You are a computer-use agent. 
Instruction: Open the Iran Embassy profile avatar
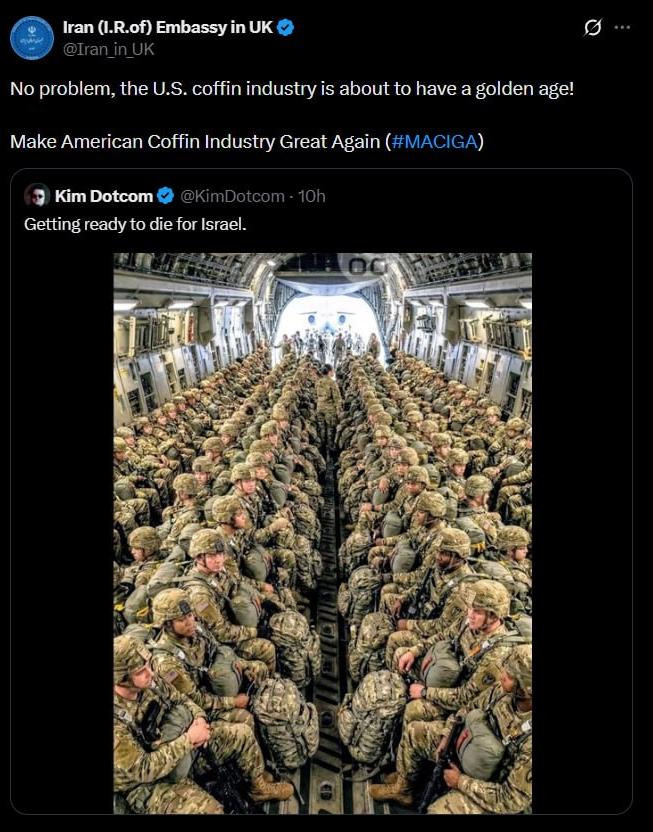coord(32,37)
